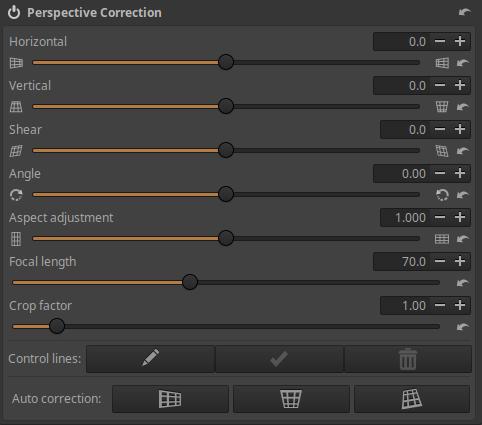Reset the Focal length slider to default
Screen dimensions: 482x425
463,283
